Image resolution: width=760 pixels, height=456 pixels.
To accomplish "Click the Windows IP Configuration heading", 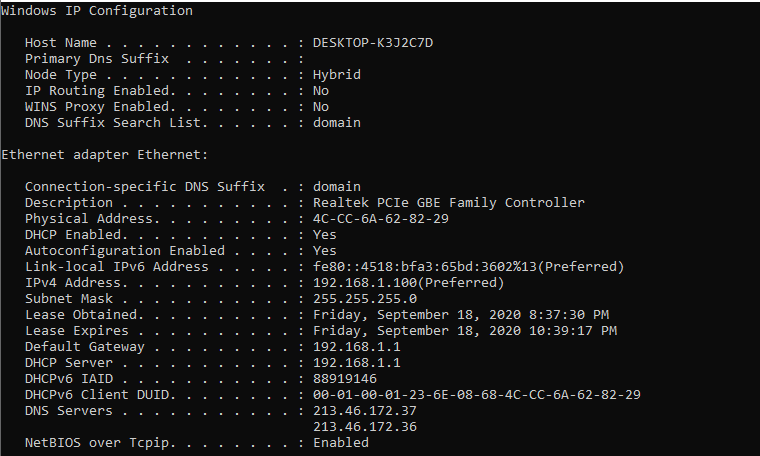I will (97, 11).
